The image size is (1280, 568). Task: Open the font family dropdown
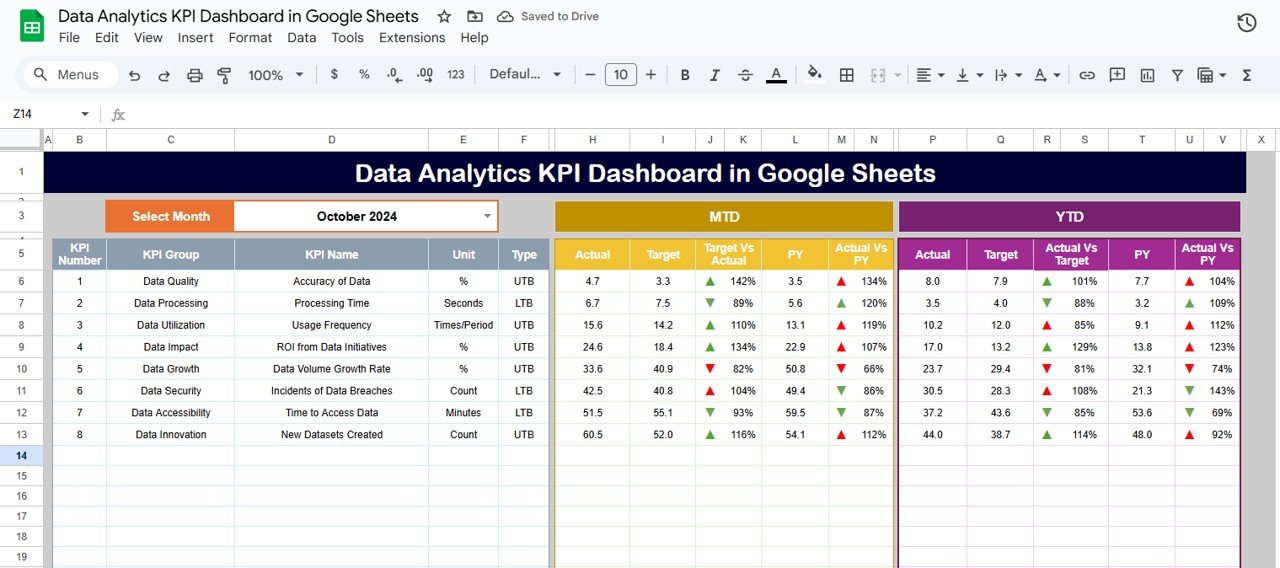coord(525,75)
